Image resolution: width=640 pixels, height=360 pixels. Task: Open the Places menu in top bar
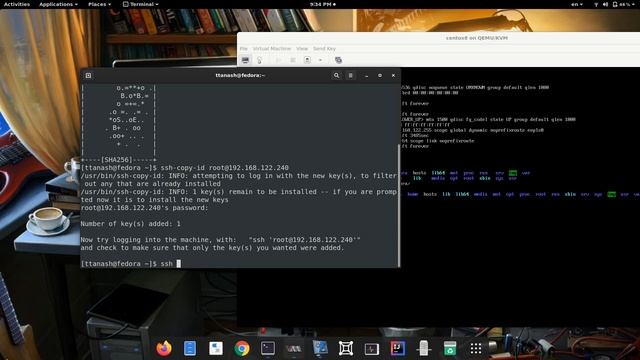(100, 4)
